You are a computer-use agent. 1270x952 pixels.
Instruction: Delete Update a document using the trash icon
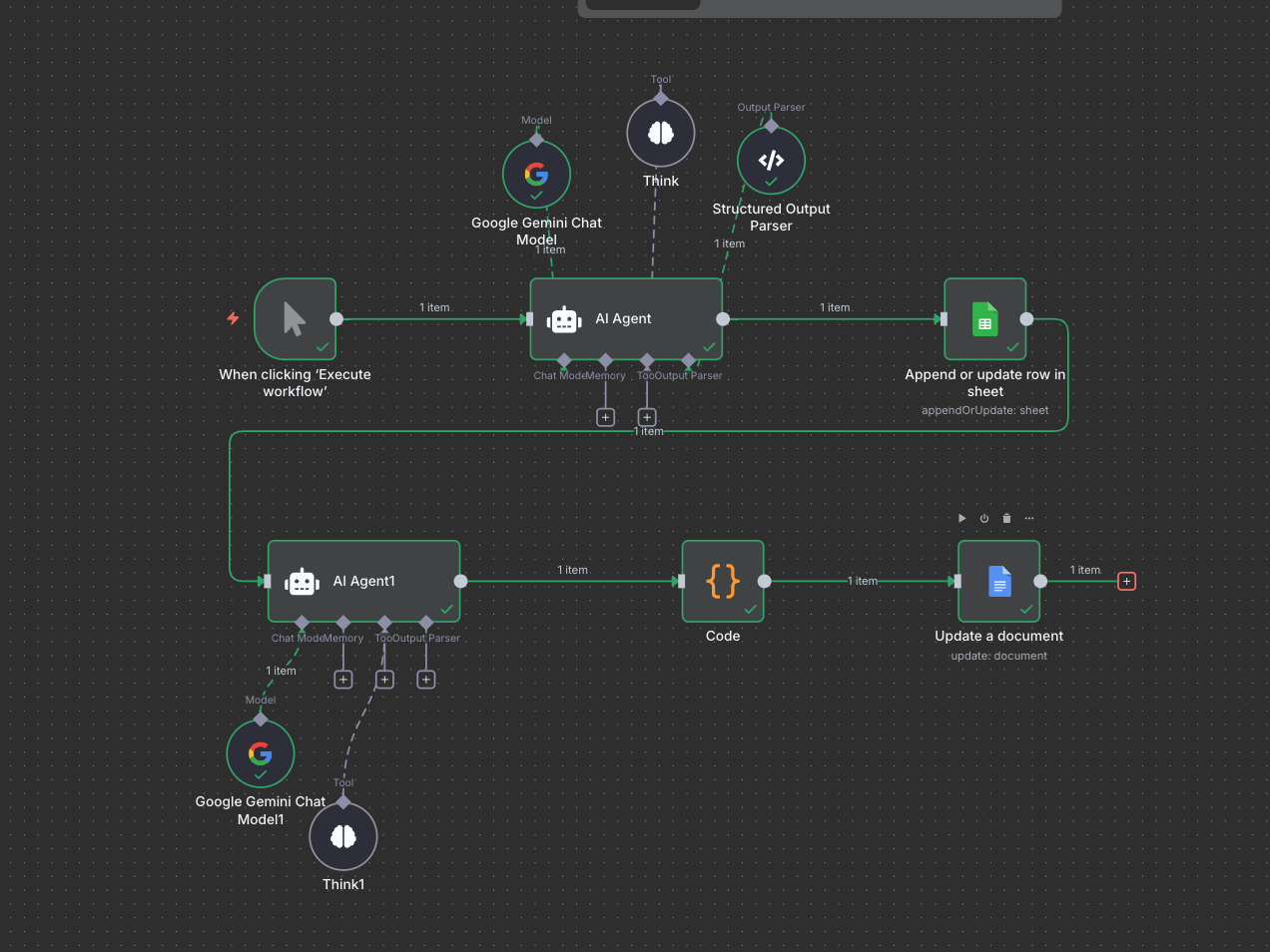[1006, 518]
